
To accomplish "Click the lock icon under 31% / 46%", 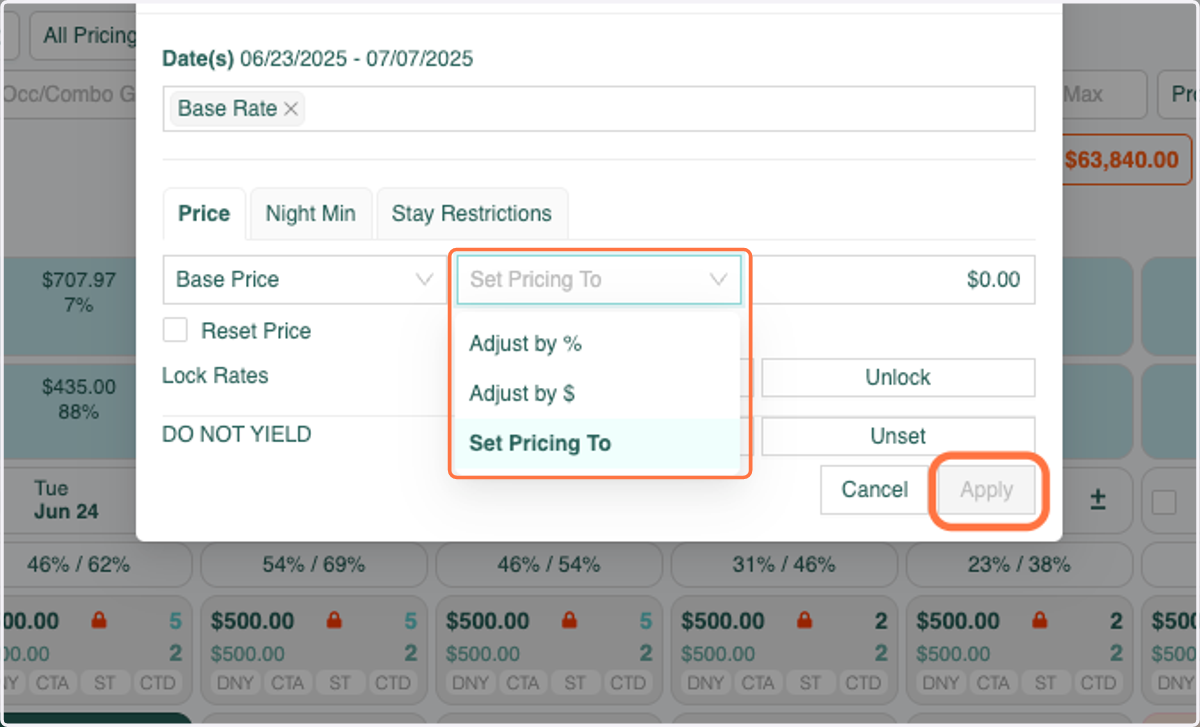I will click(804, 621).
